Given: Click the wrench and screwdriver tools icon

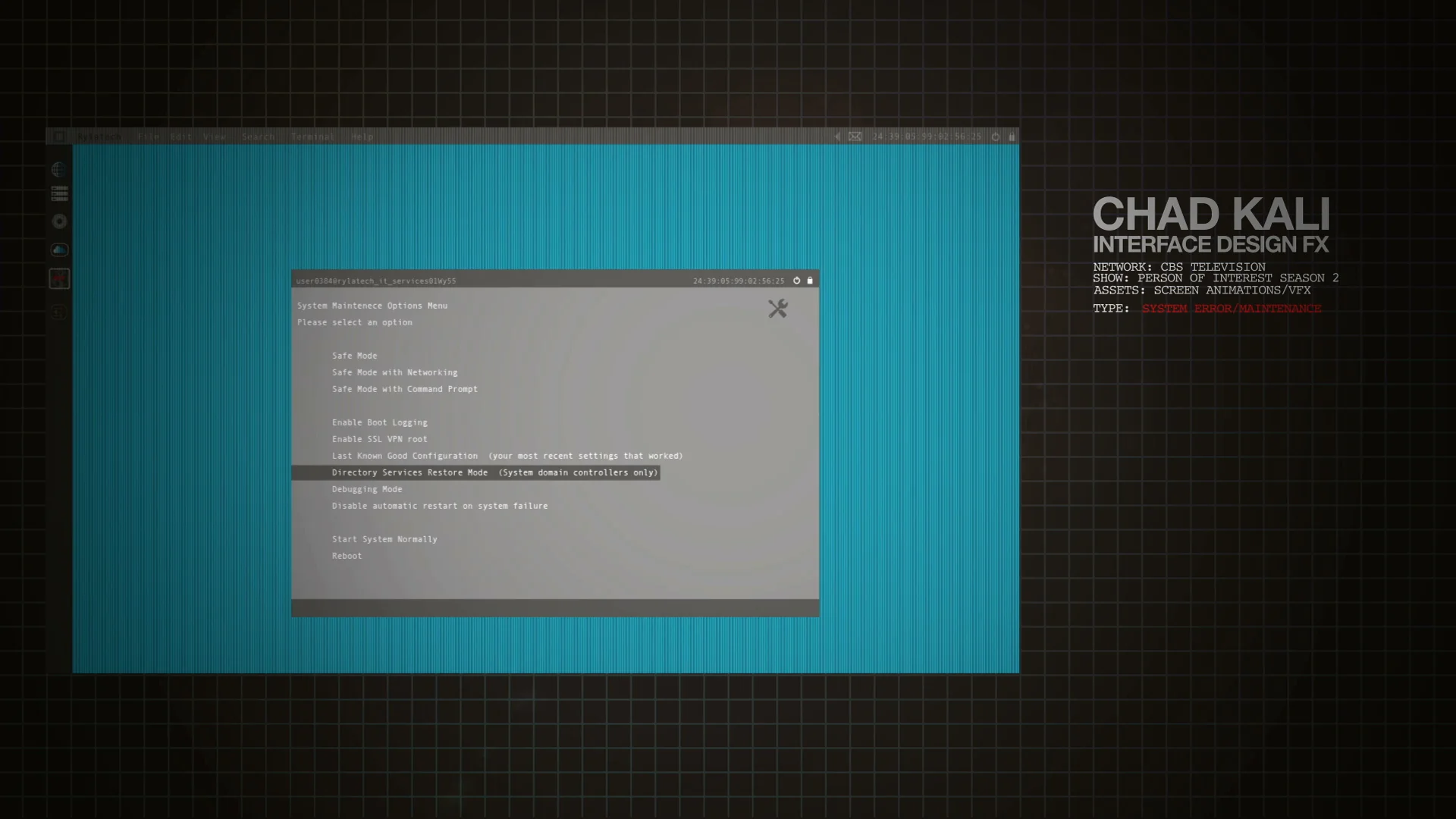Looking at the screenshot, I should (777, 309).
